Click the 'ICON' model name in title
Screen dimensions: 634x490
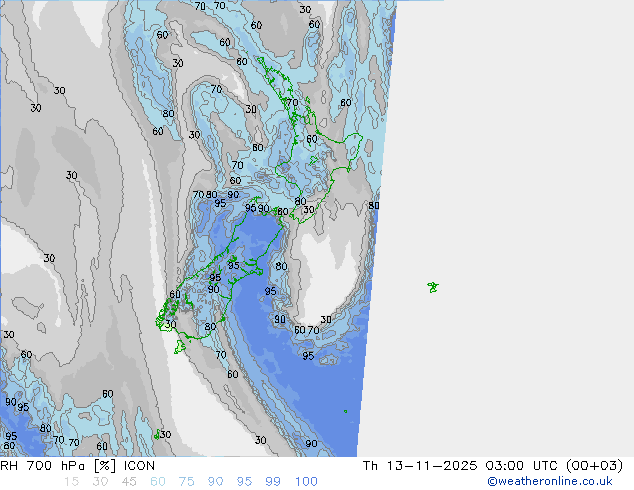coord(137,465)
